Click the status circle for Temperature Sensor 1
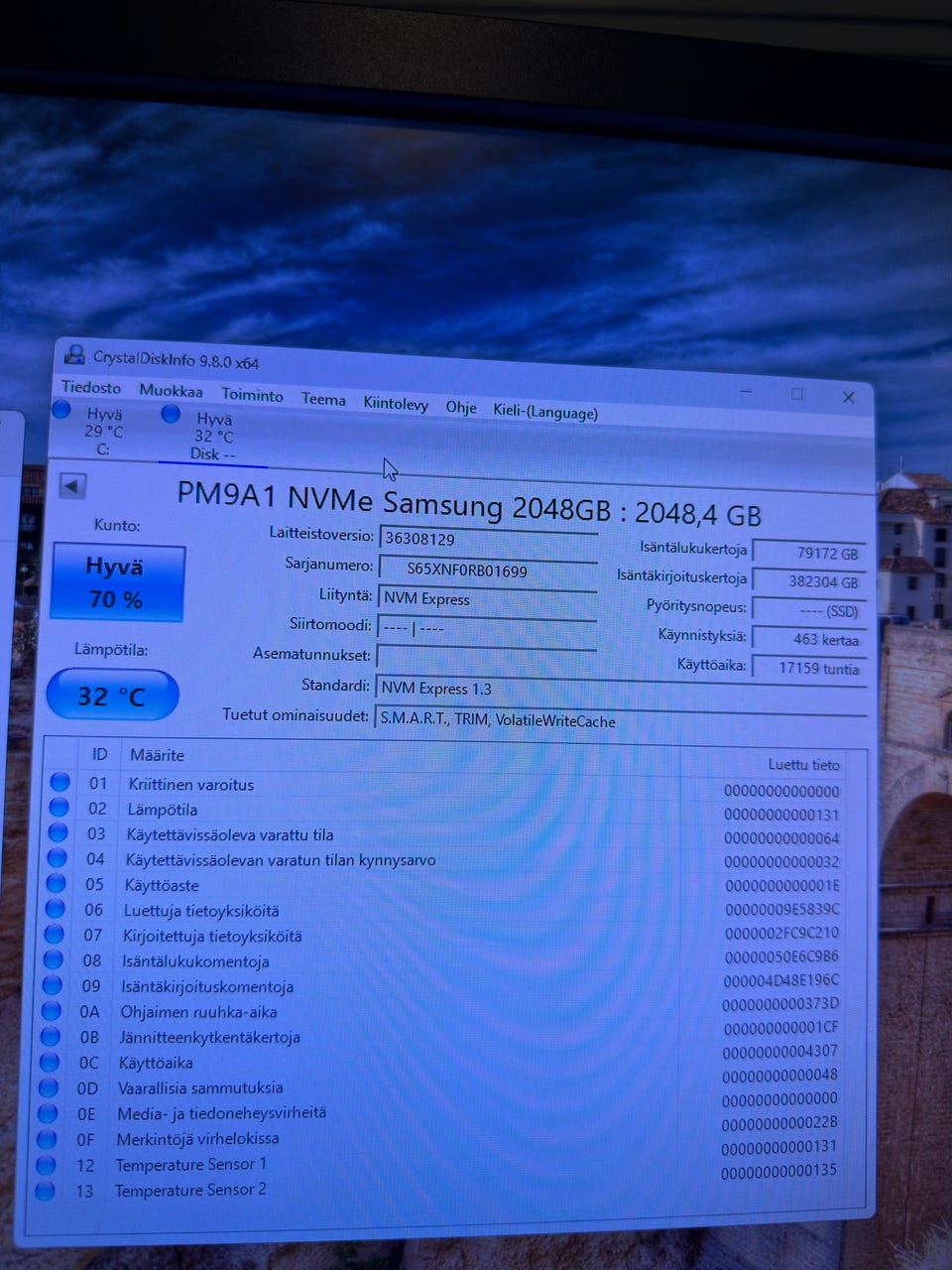952x1270 pixels. point(46,1165)
